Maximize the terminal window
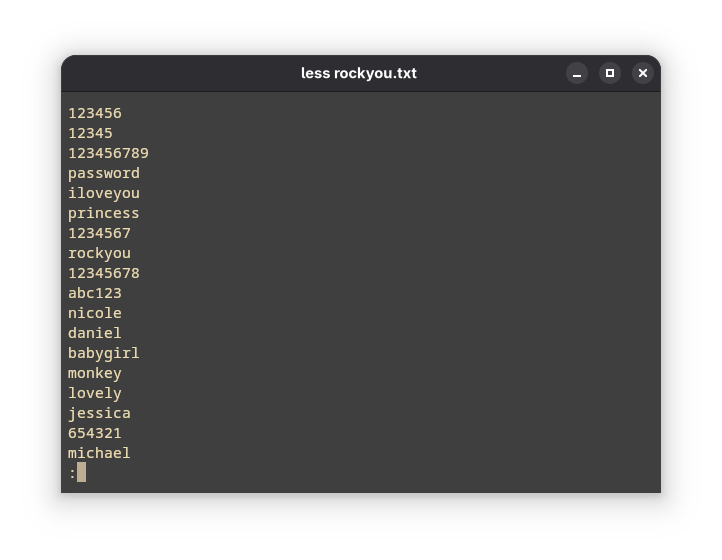722x560 pixels. click(x=610, y=73)
